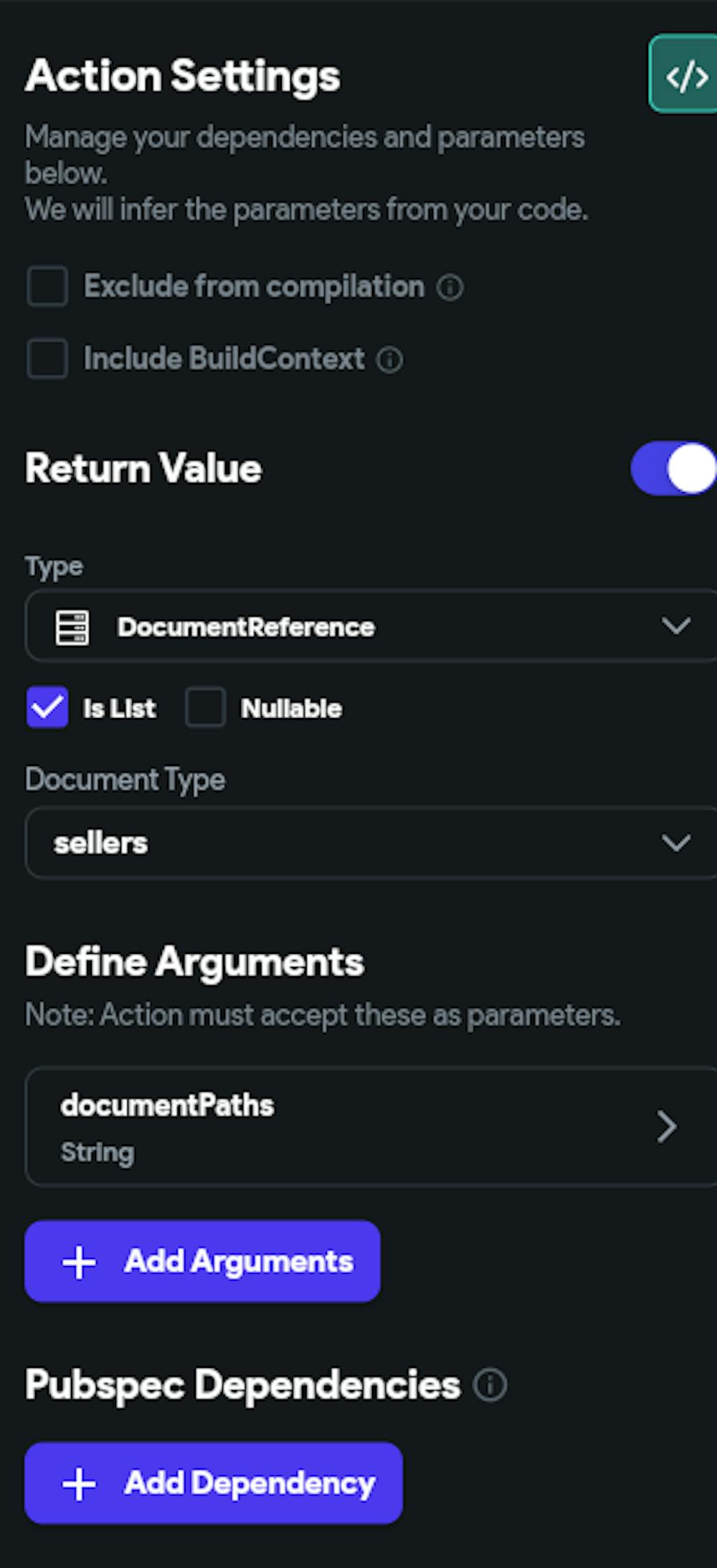717x1568 pixels.
Task: Click chevron arrow of Type dropdown
Action: [676, 626]
